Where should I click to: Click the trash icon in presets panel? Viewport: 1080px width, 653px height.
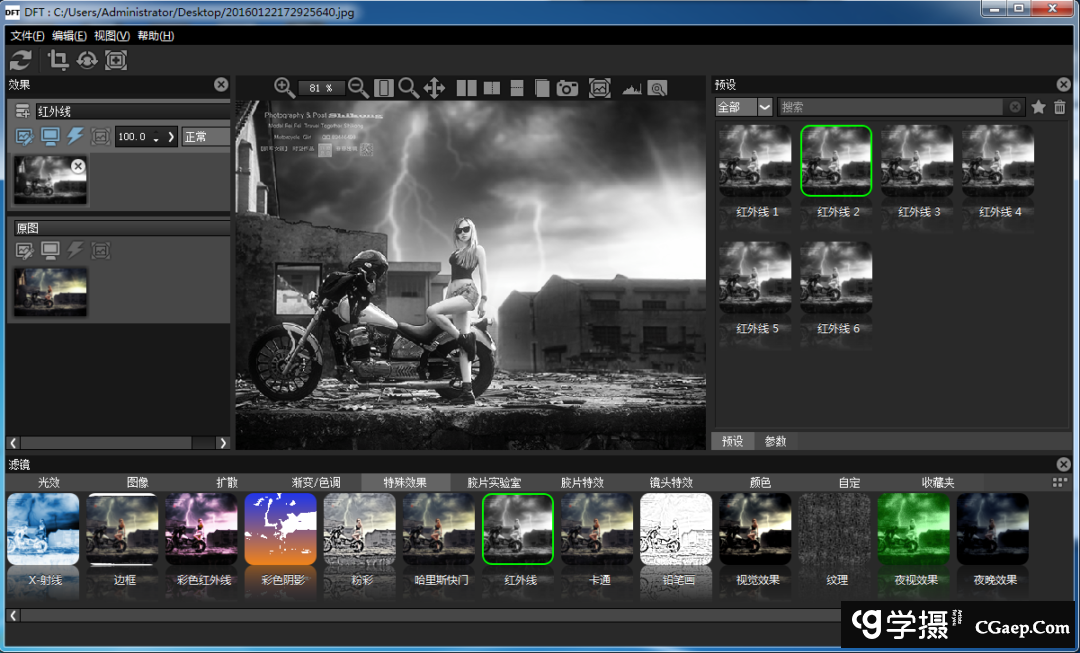click(x=1060, y=107)
